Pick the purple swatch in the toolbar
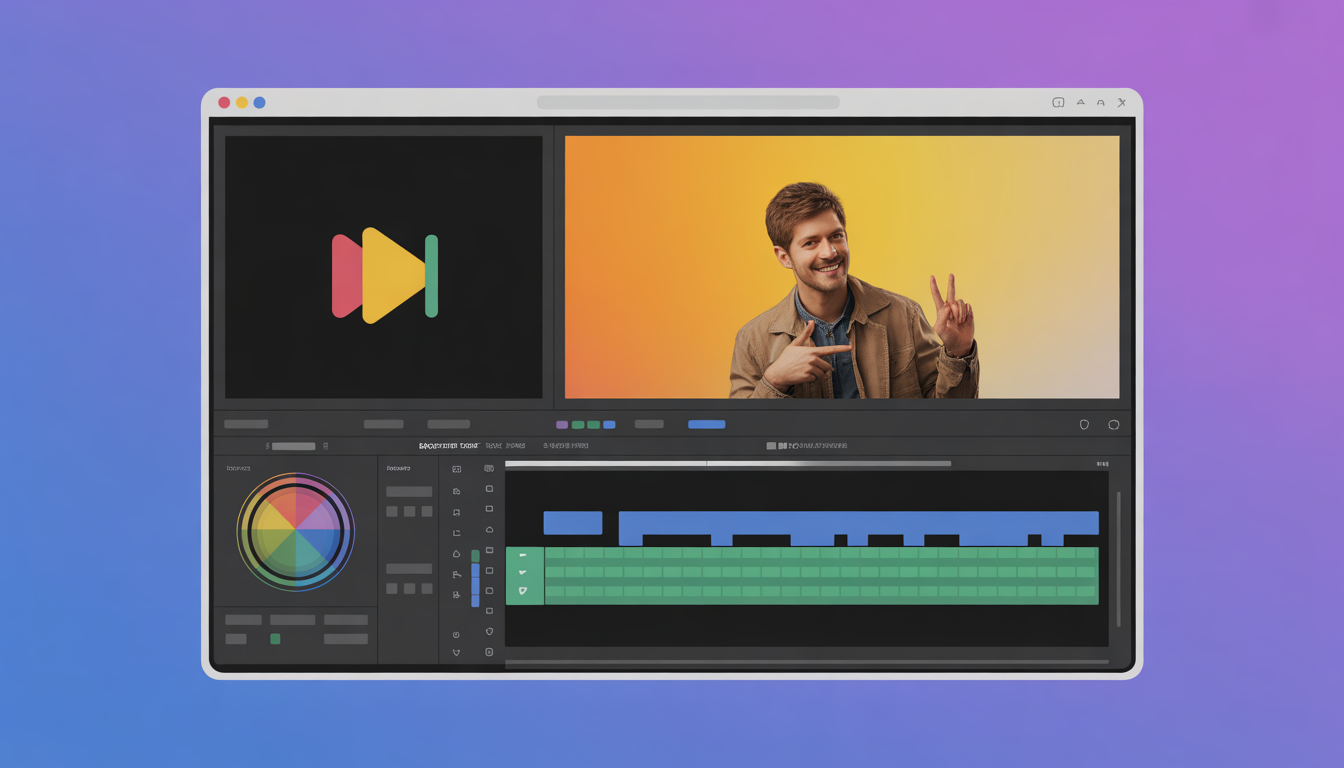Screen dimensions: 1344x768 [562, 425]
